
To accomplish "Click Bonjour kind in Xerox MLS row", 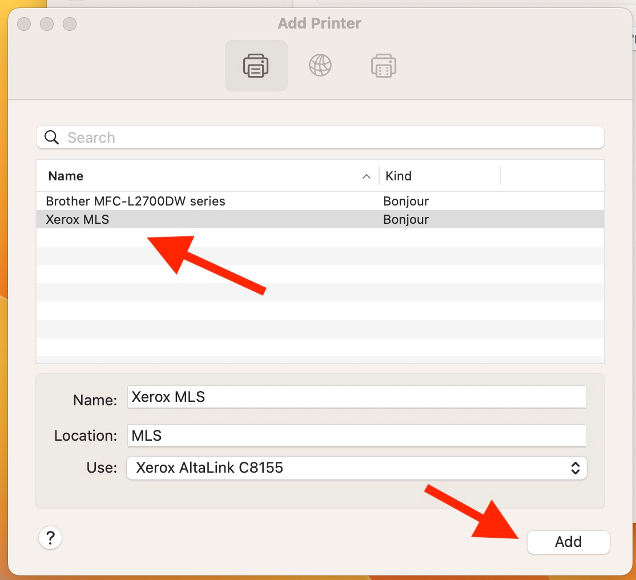I will (x=406, y=219).
